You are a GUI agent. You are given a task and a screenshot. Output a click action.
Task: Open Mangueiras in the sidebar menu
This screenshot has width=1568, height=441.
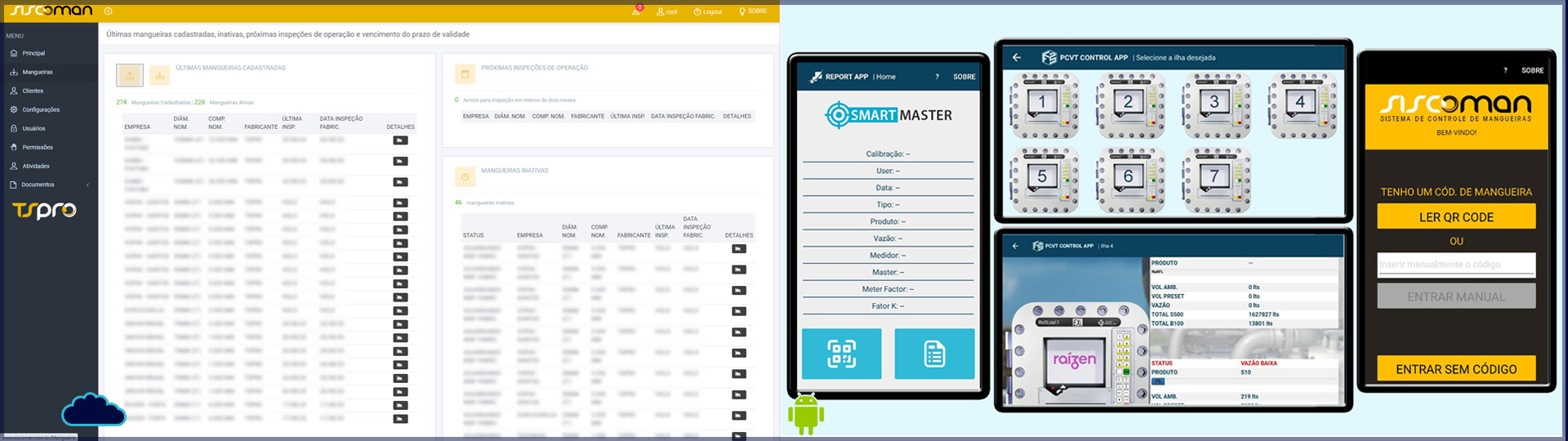pos(49,72)
